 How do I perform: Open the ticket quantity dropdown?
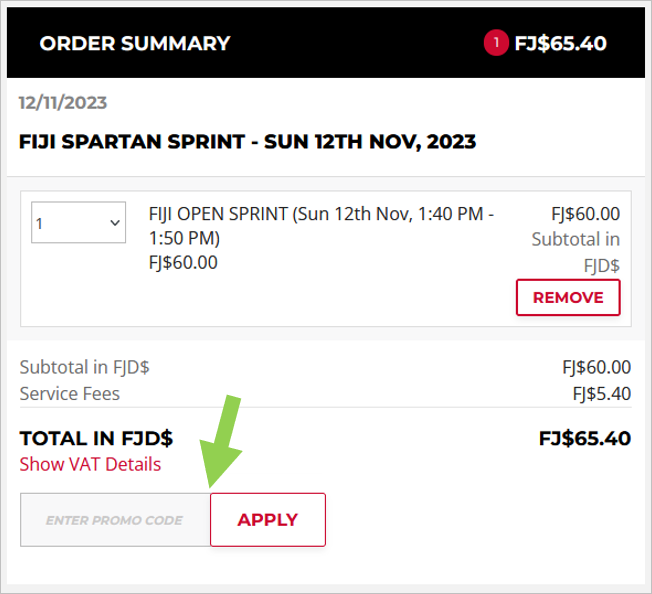[x=79, y=222]
